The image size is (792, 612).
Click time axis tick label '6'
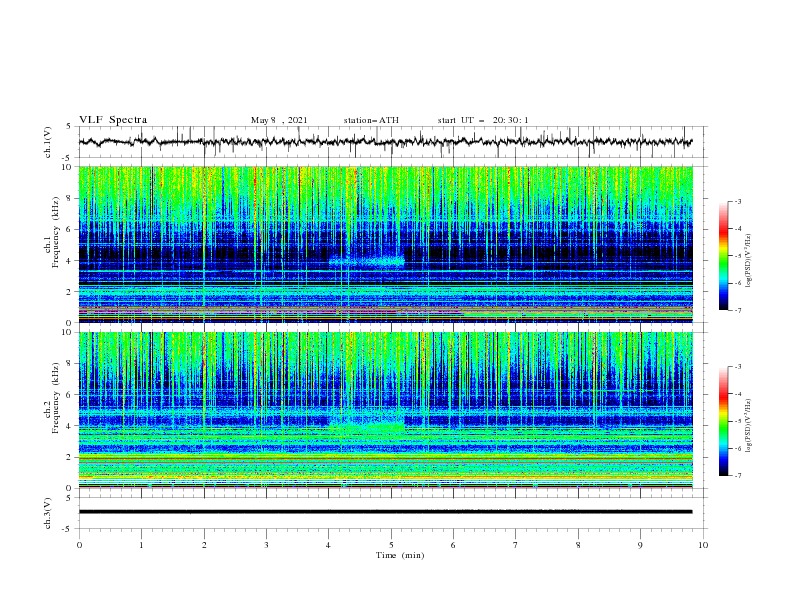453,545
